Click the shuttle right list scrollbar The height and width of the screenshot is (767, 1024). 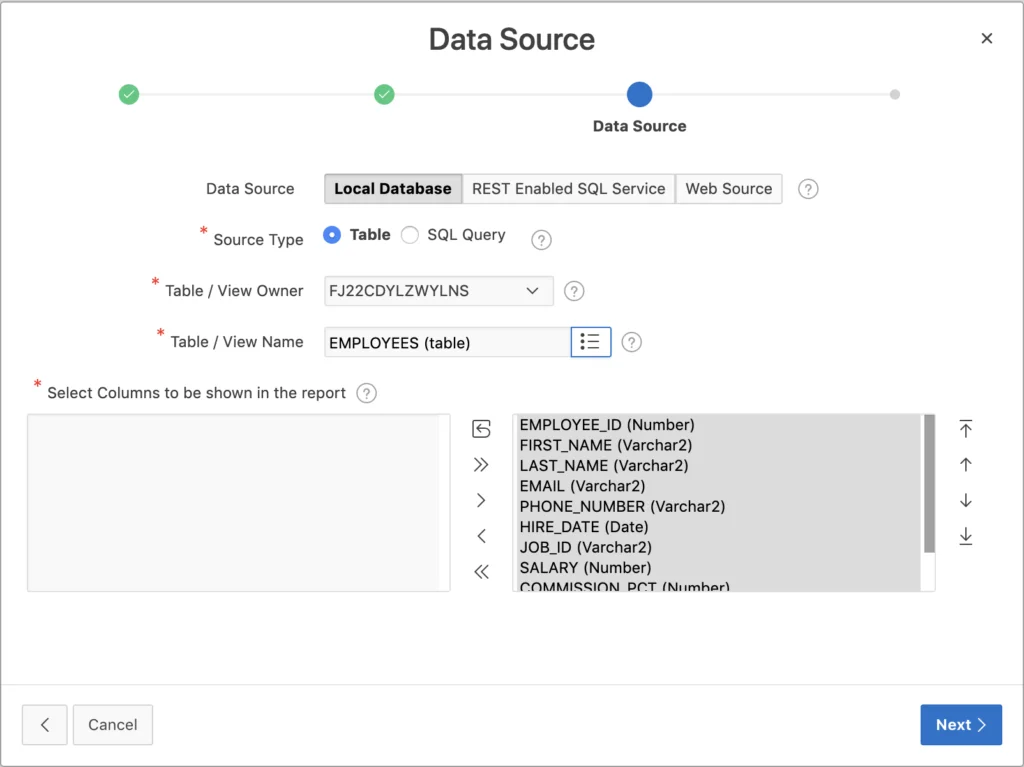click(929, 483)
